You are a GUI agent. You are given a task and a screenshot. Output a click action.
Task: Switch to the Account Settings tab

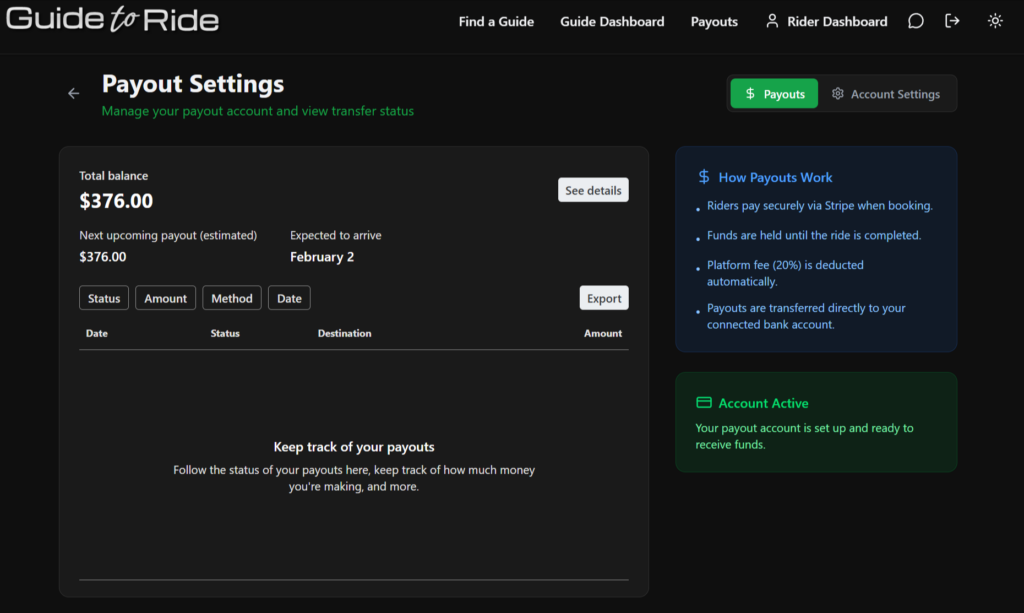pos(886,94)
